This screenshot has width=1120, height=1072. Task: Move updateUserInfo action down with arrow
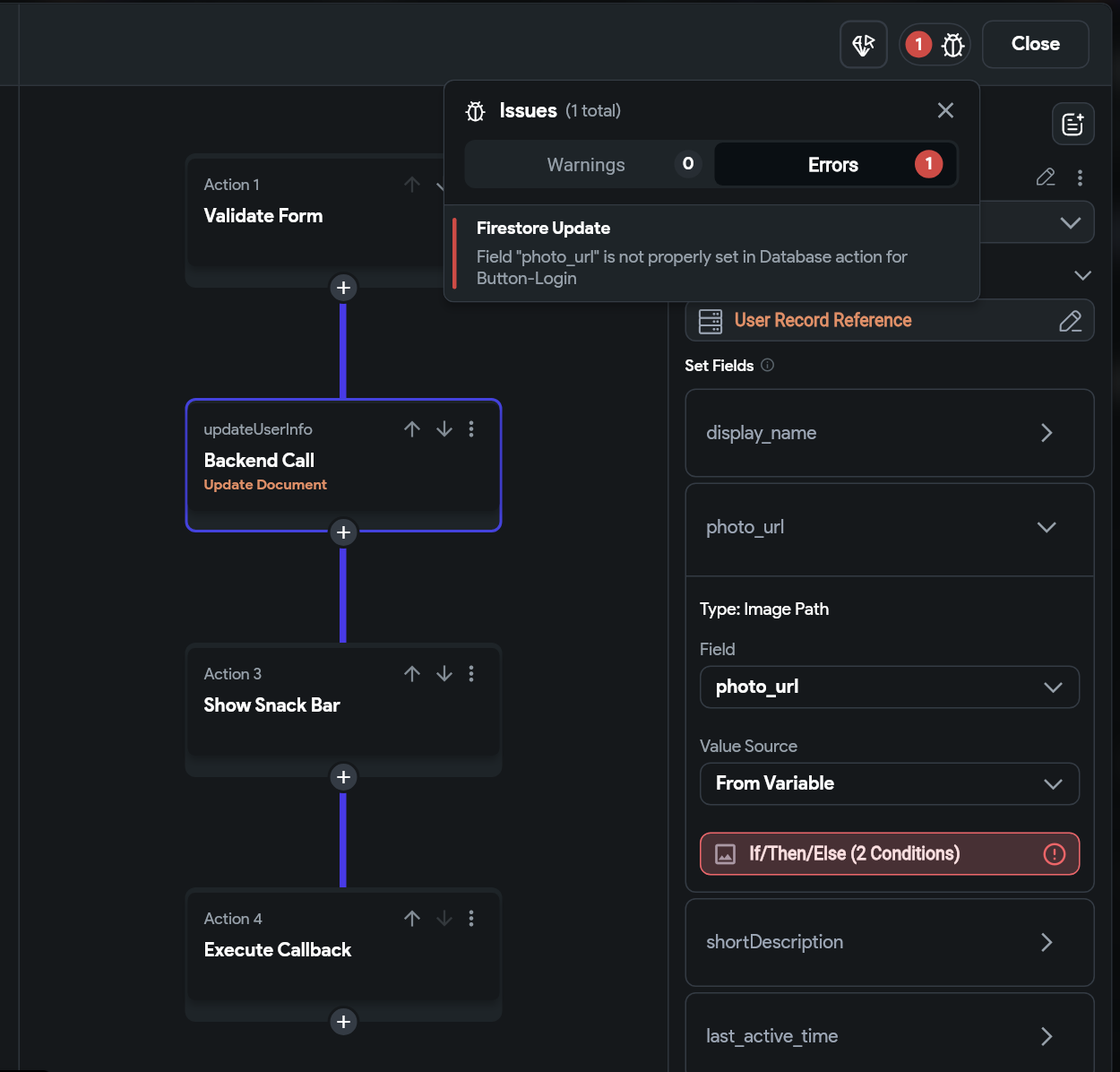click(444, 429)
